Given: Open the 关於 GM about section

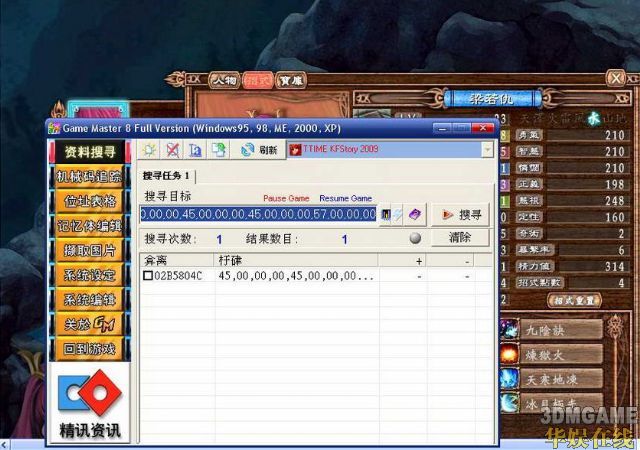Looking at the screenshot, I should 90,324.
